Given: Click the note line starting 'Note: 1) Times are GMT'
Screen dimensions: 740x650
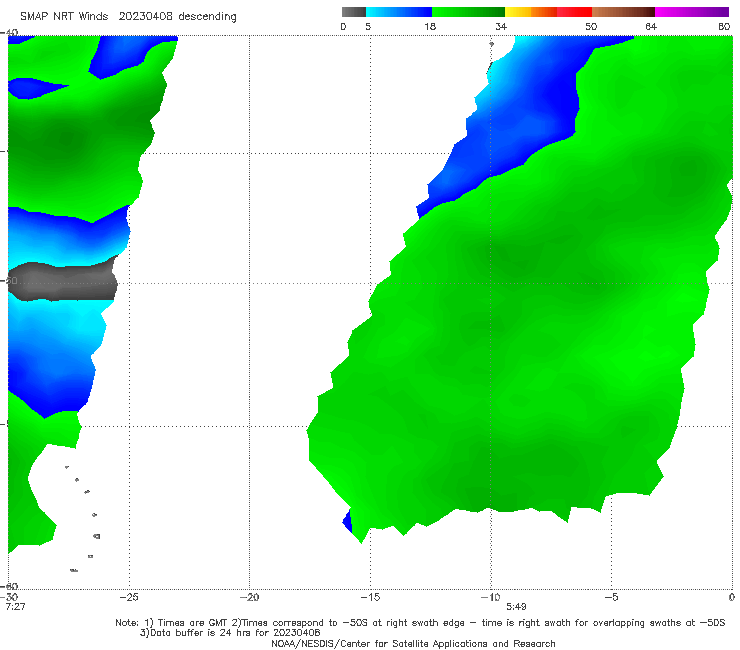Looking at the screenshot, I should (x=420, y=623).
